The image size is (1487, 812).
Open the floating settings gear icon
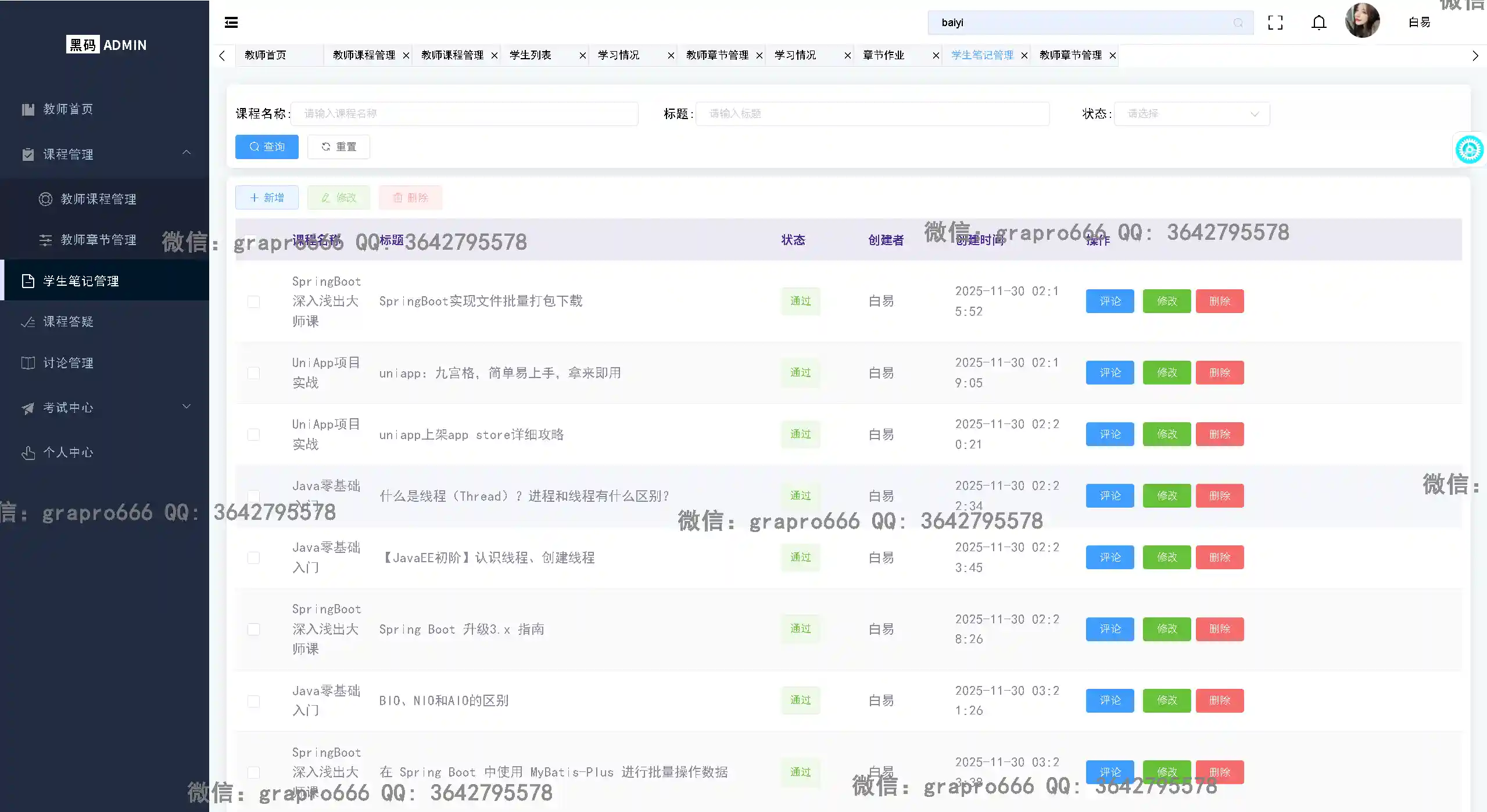point(1469,150)
